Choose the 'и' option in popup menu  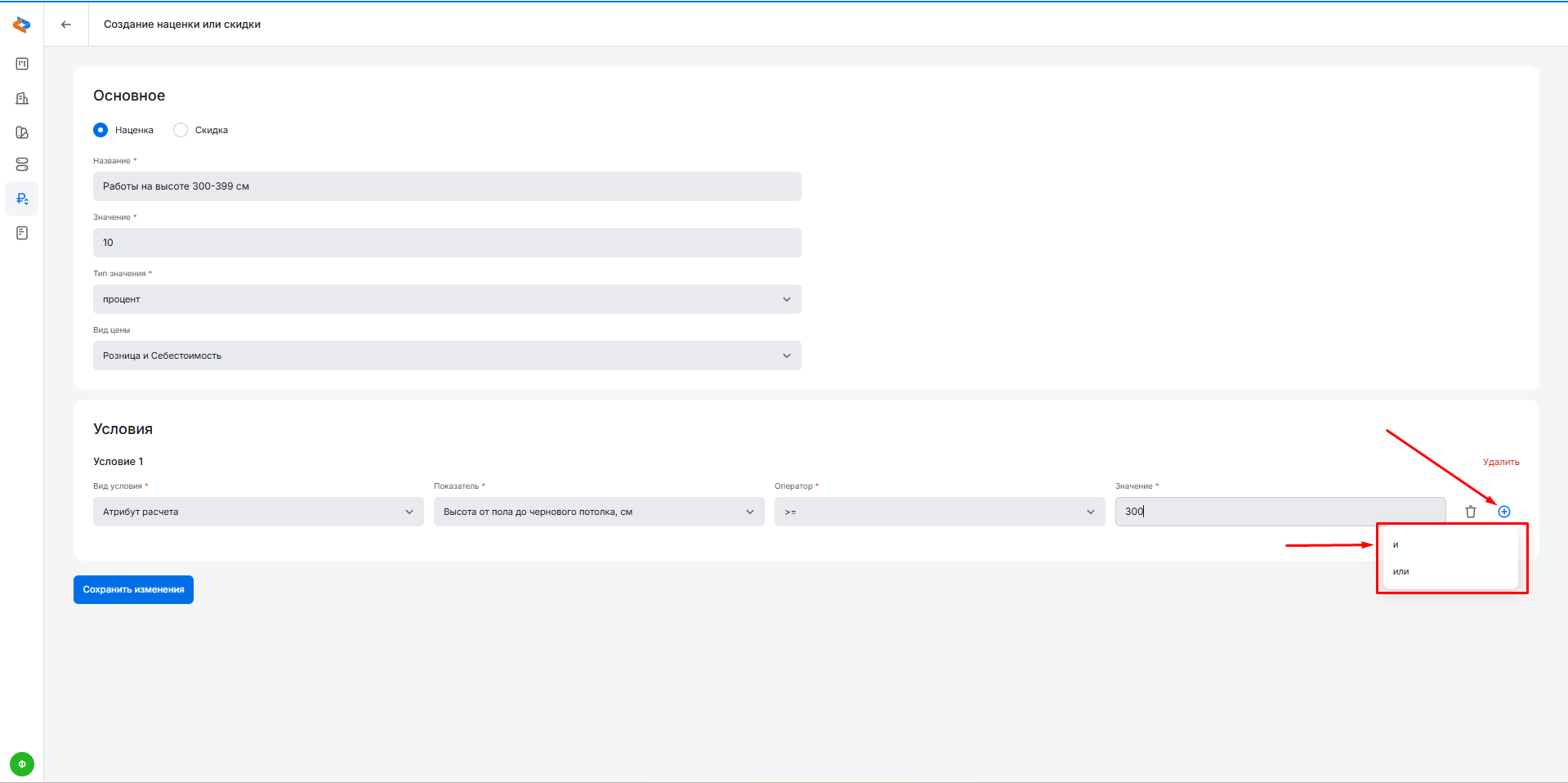point(1396,545)
